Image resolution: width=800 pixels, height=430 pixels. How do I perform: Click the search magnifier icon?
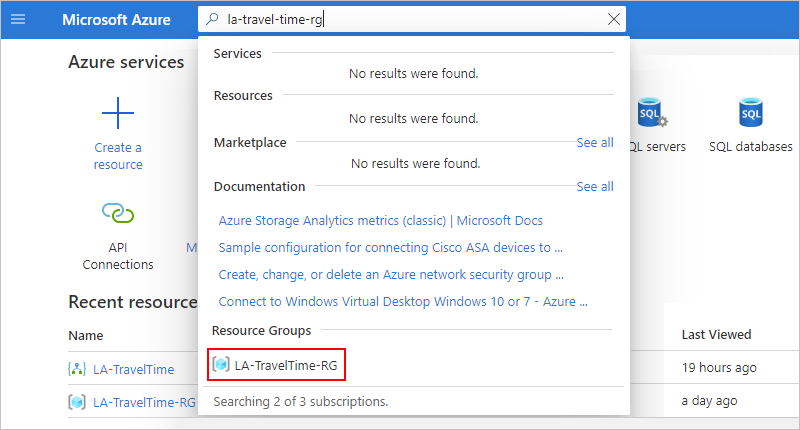point(212,19)
